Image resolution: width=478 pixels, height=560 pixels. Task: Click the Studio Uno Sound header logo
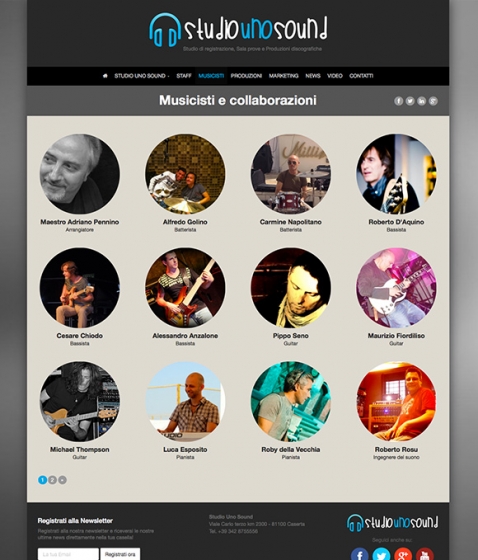tap(238, 30)
